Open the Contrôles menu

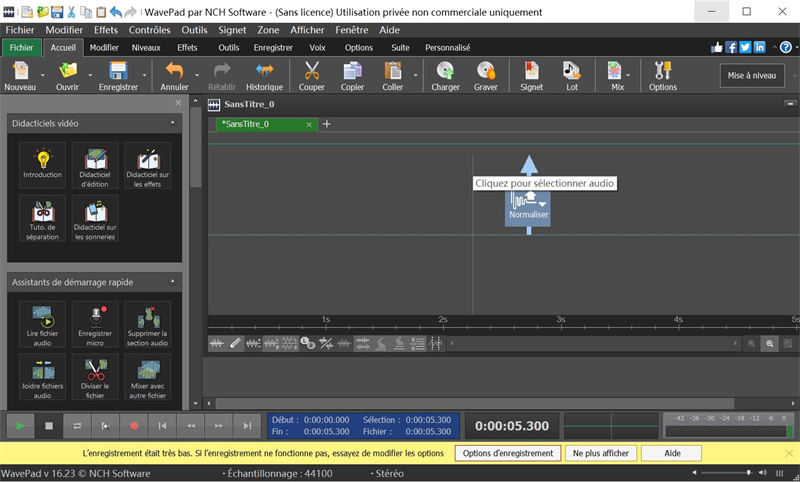coord(149,30)
